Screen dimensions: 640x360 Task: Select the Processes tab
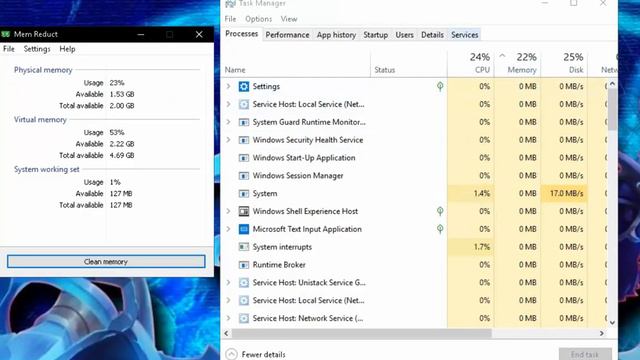coord(242,34)
